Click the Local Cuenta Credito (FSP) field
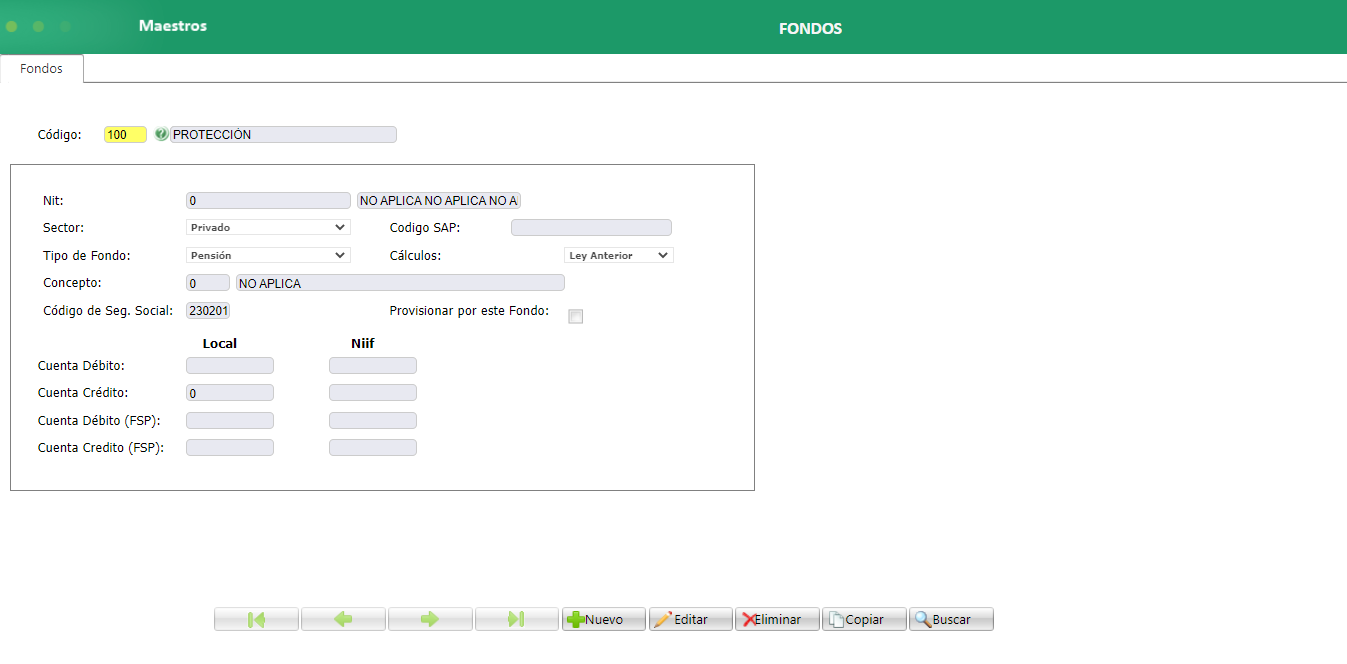The image size is (1347, 664). tap(230, 448)
